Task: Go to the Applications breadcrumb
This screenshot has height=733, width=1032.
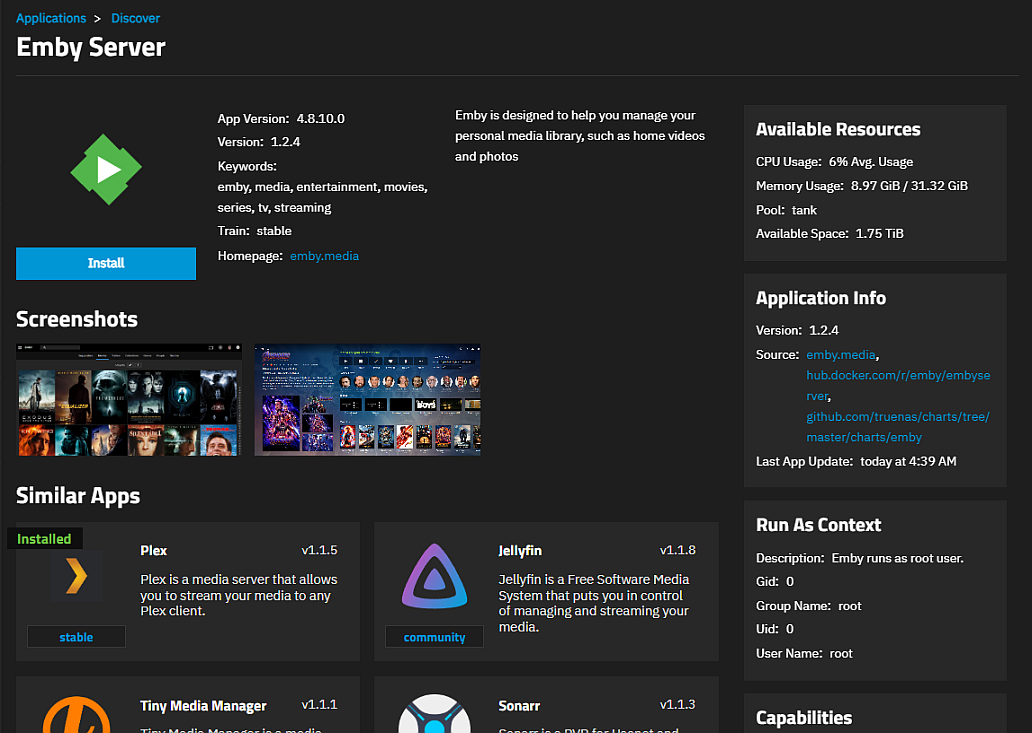Action: [51, 18]
